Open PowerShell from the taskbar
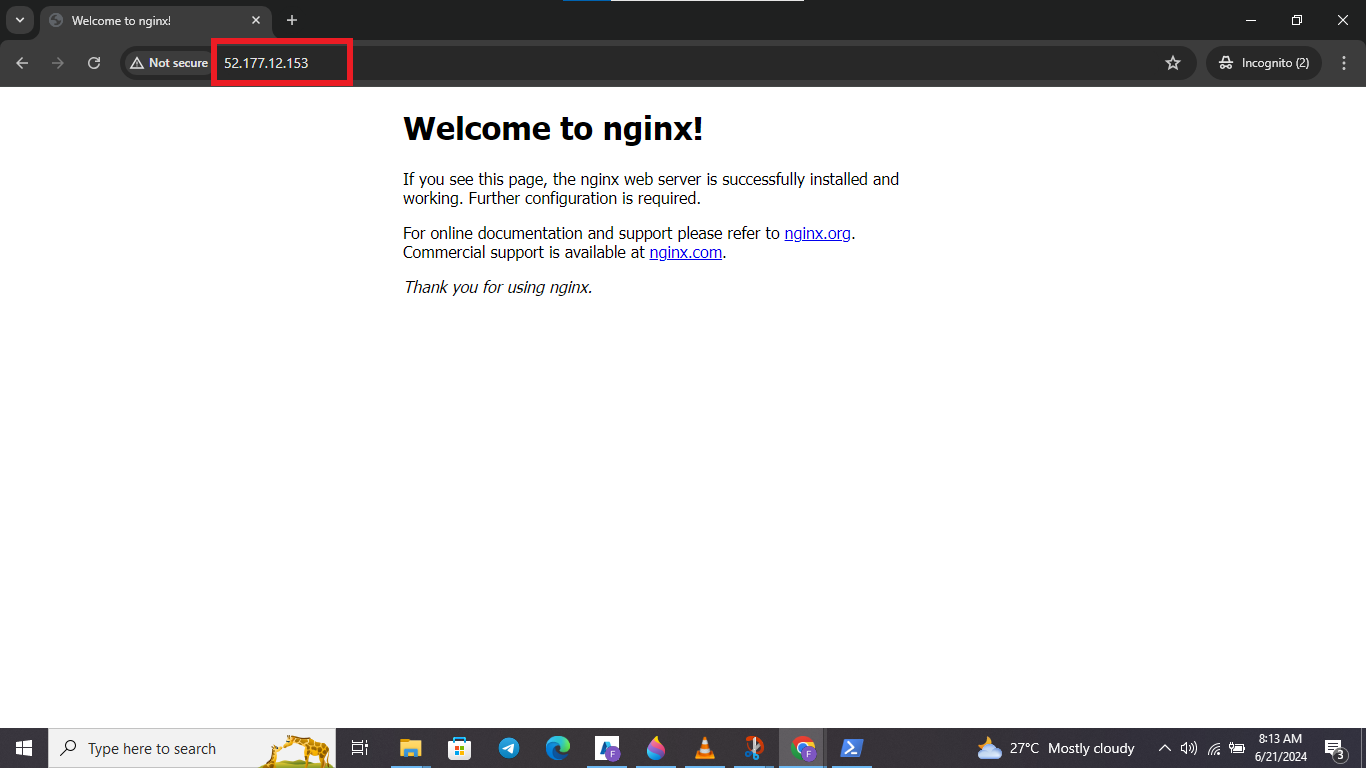This screenshot has height=768, width=1366. (852, 748)
